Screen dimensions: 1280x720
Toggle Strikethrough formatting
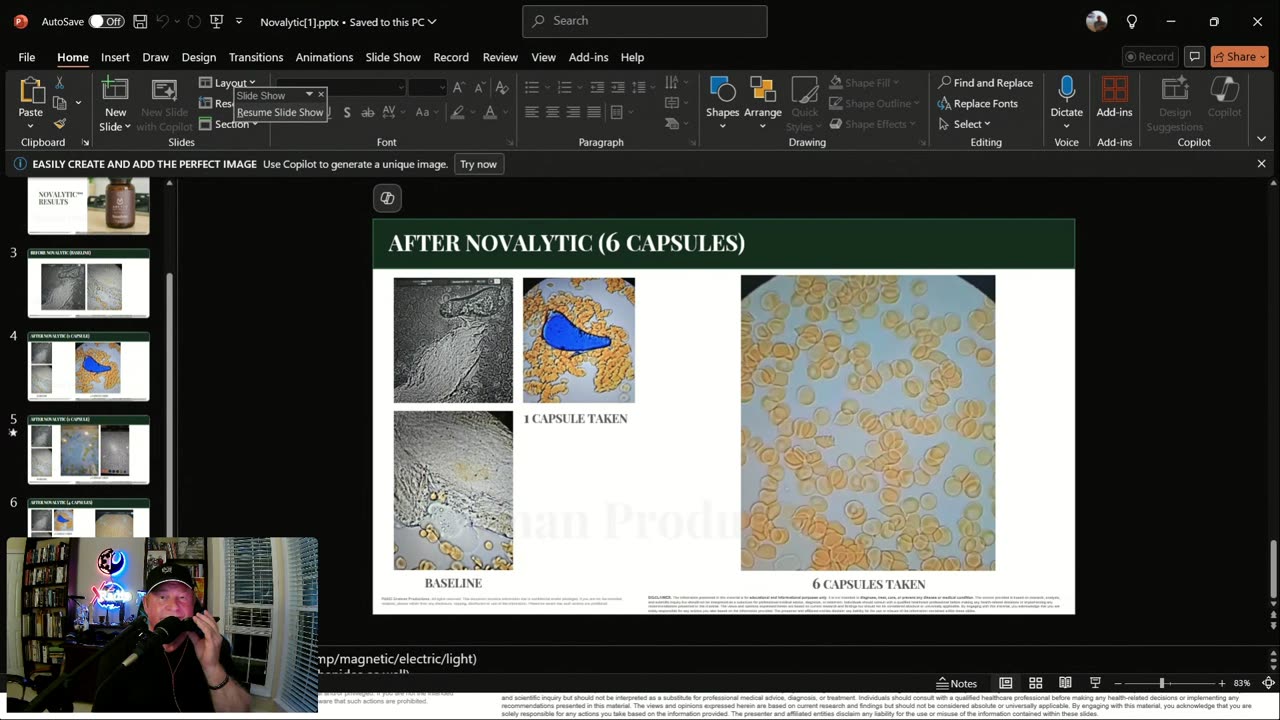click(x=368, y=112)
